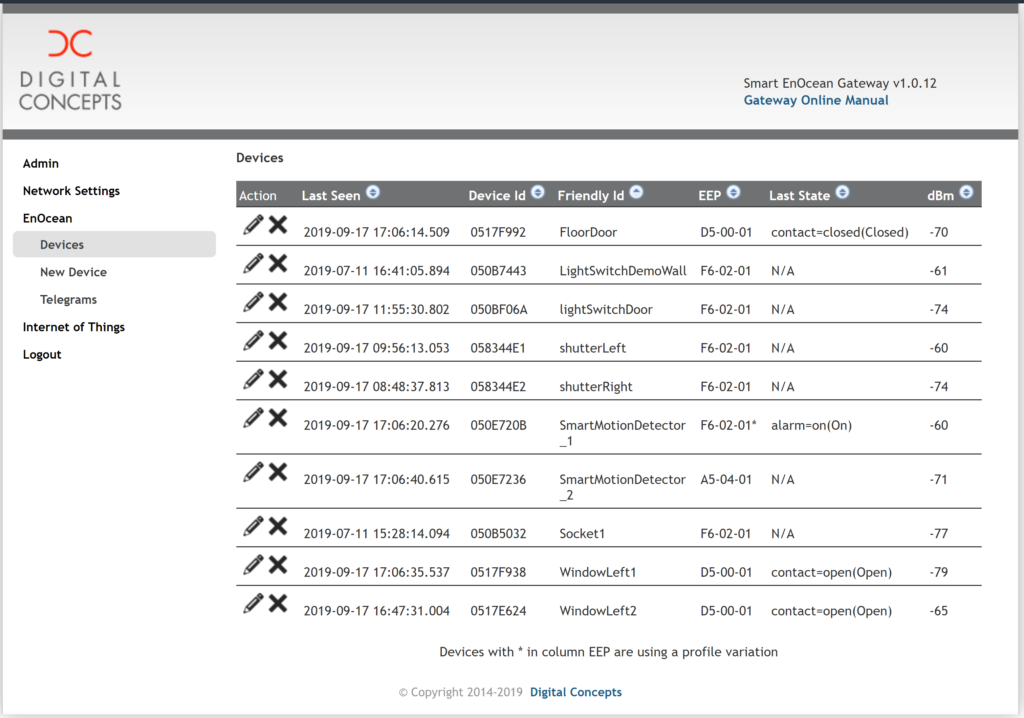Delete the WindowLeft2 device
The width and height of the screenshot is (1024, 718).
click(278, 603)
